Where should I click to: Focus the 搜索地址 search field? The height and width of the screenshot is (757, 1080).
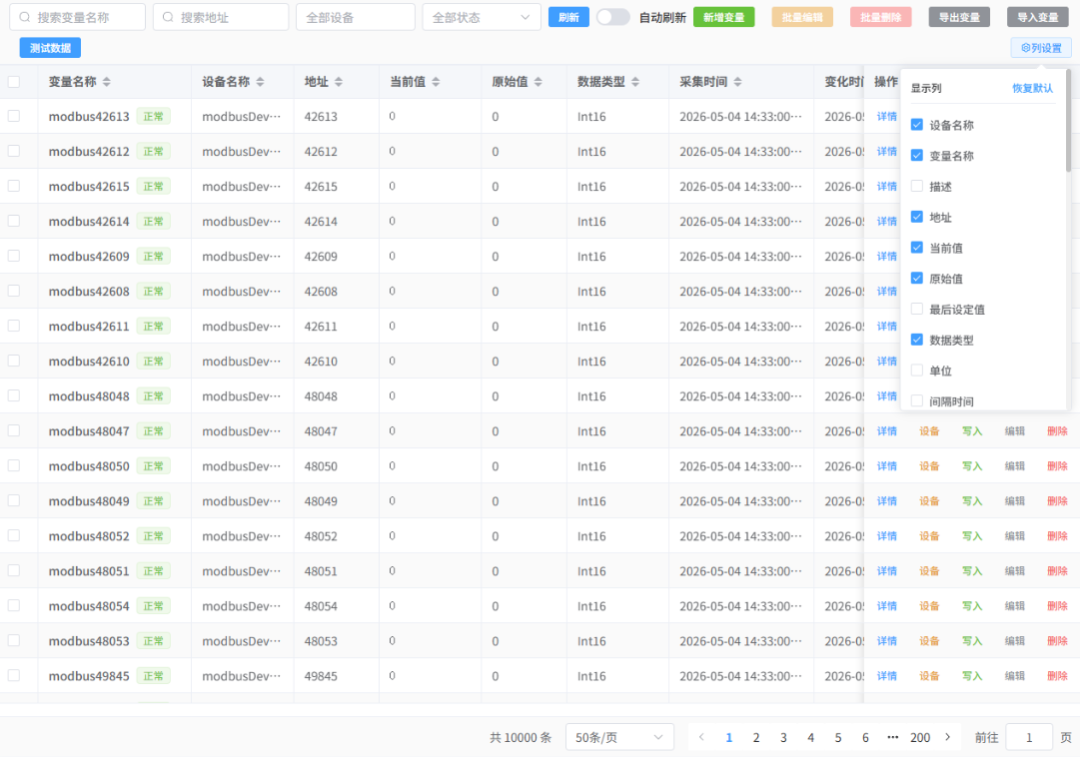[x=220, y=17]
